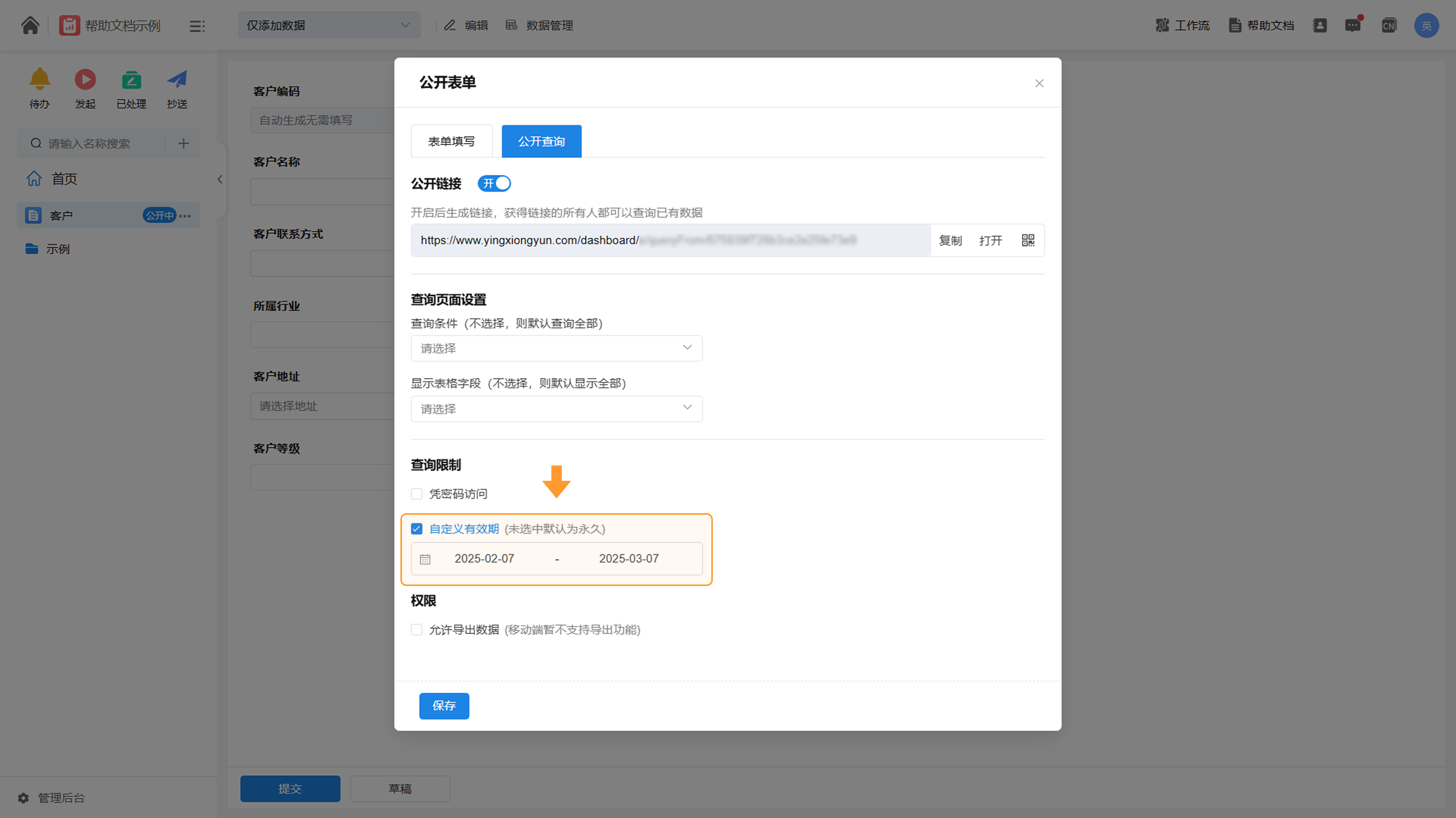Enable the 允许导出数据 checkbox
Viewport: 1456px width, 818px height.
417,630
